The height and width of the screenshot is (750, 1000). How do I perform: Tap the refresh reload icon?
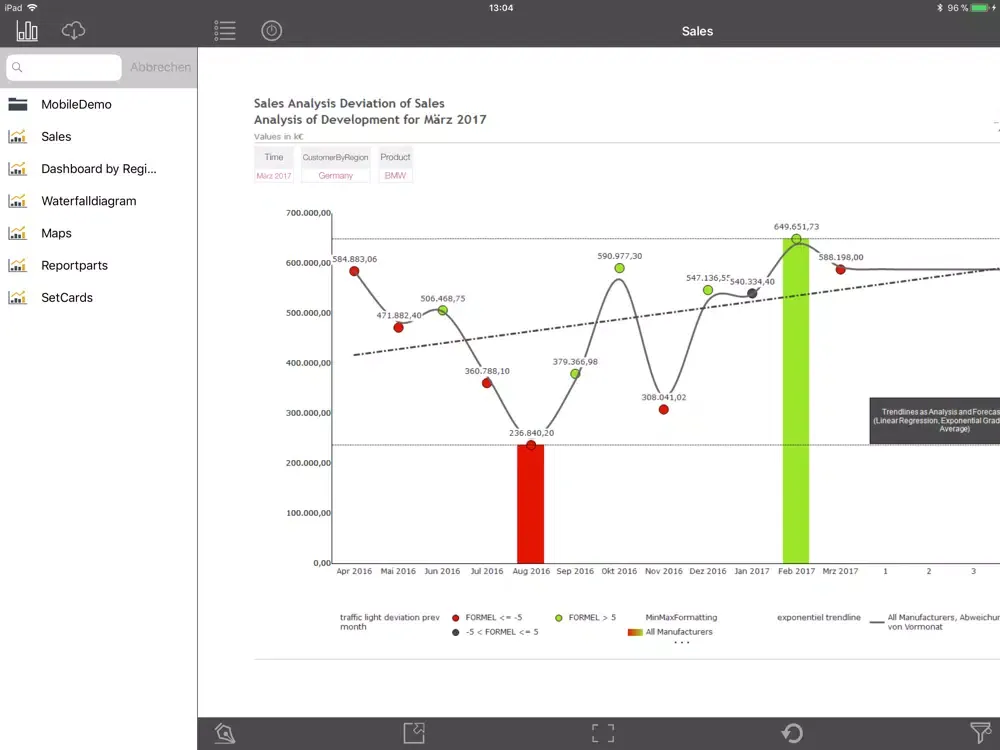click(x=792, y=733)
